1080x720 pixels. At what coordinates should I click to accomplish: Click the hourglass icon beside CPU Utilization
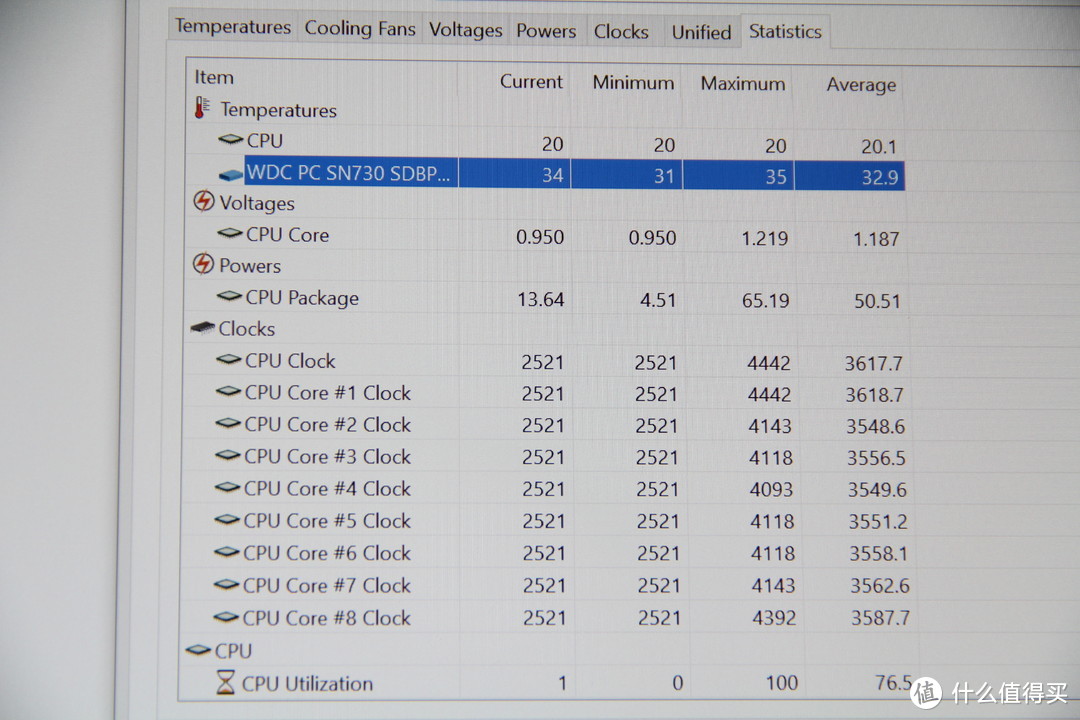pos(225,682)
